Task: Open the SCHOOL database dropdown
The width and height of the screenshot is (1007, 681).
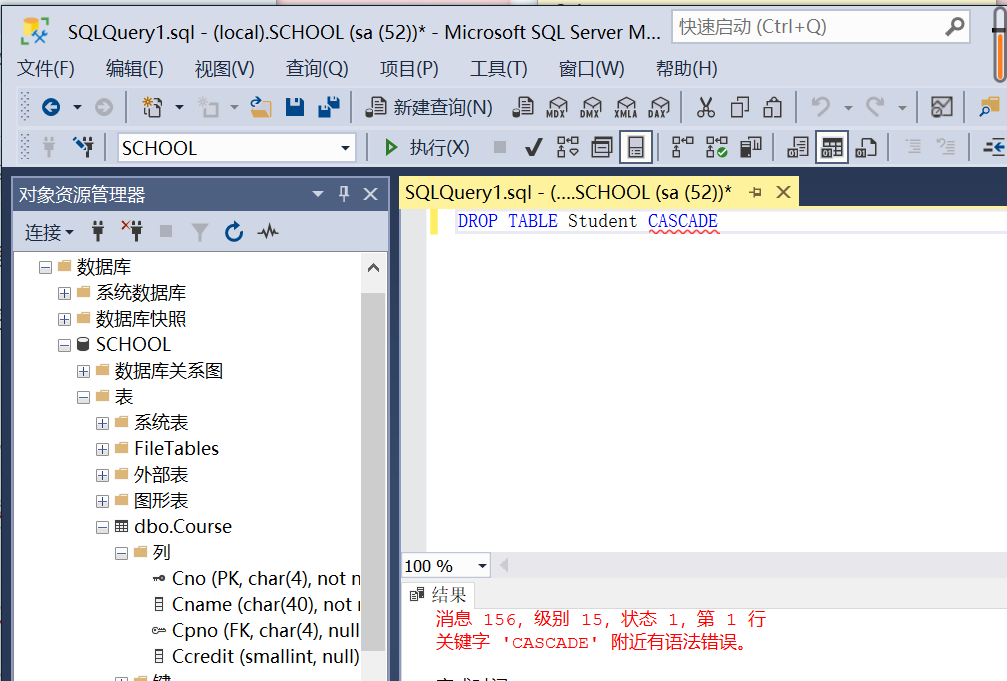Action: coord(346,148)
